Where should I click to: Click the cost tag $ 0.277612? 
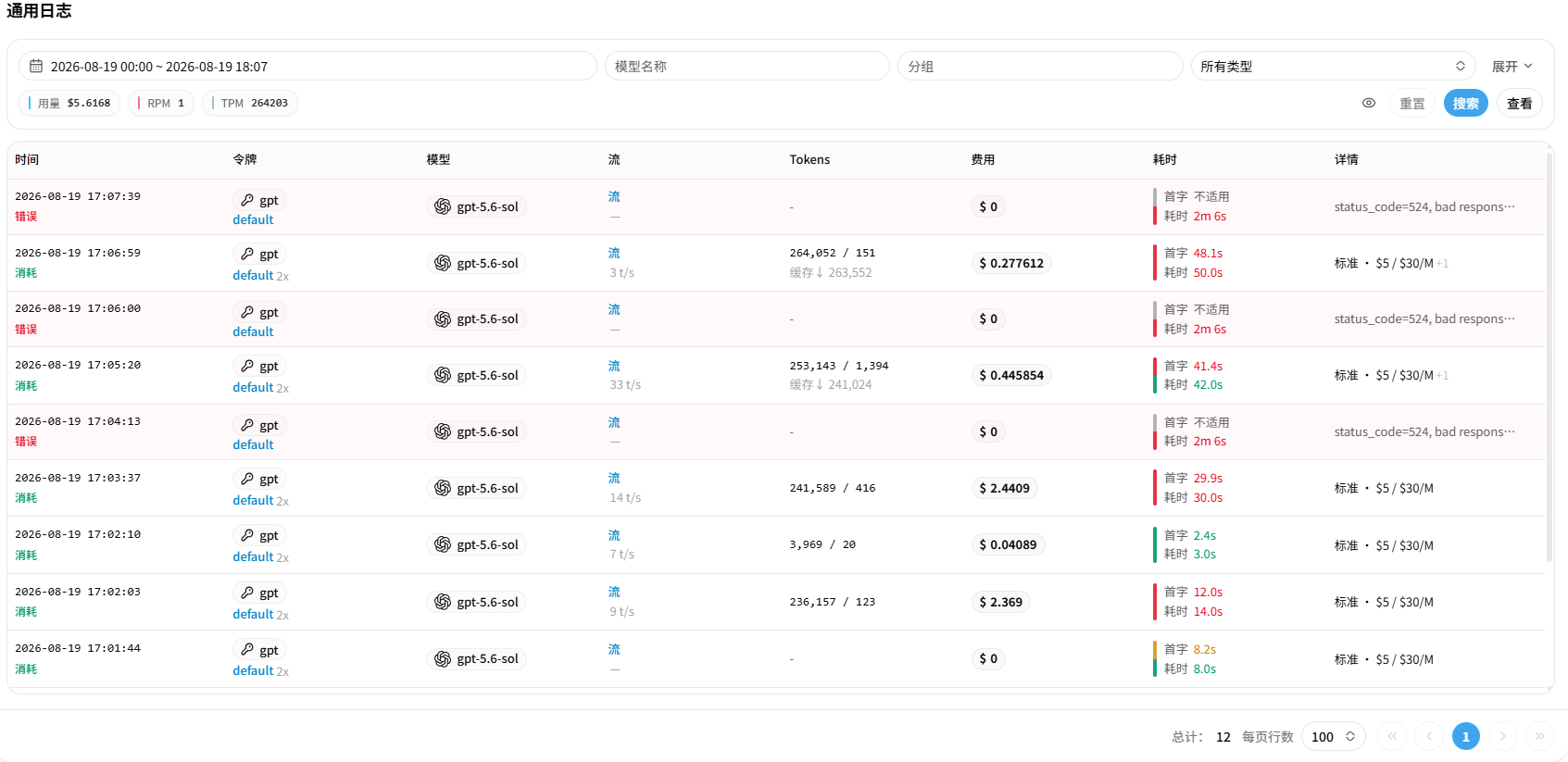click(1011, 263)
